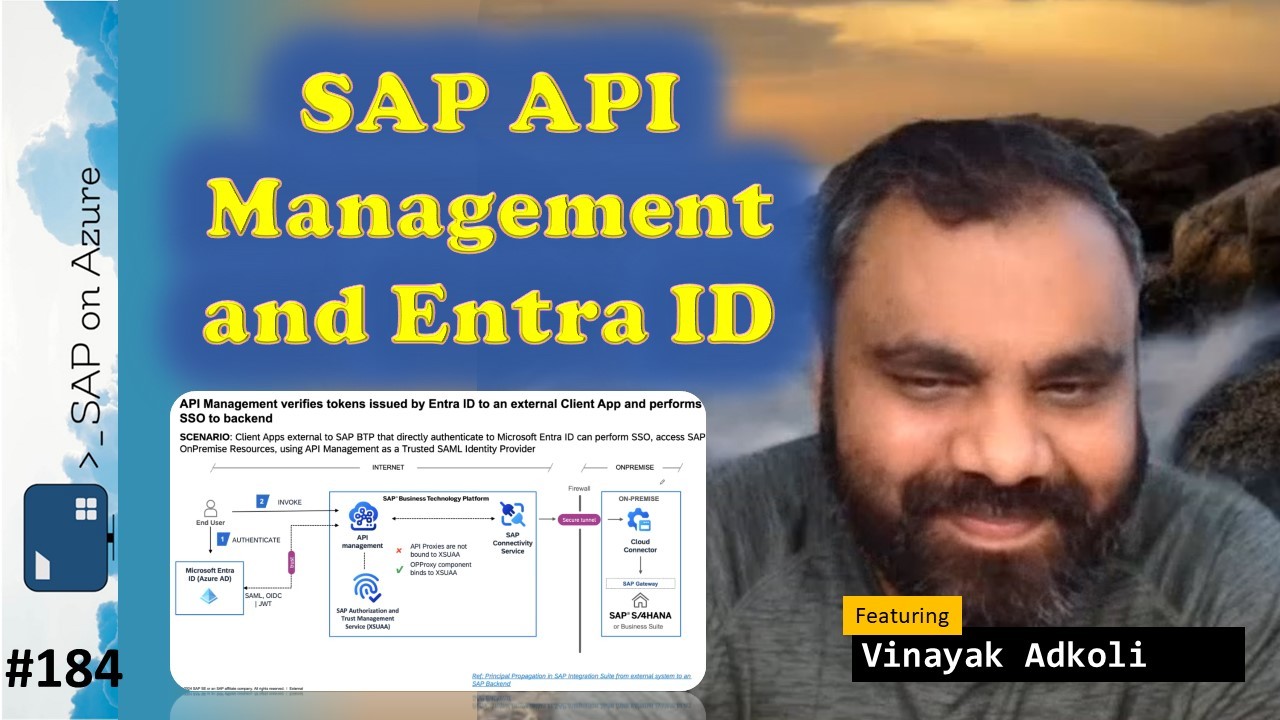Click the 'AUTHENTICATE' label

(256, 539)
